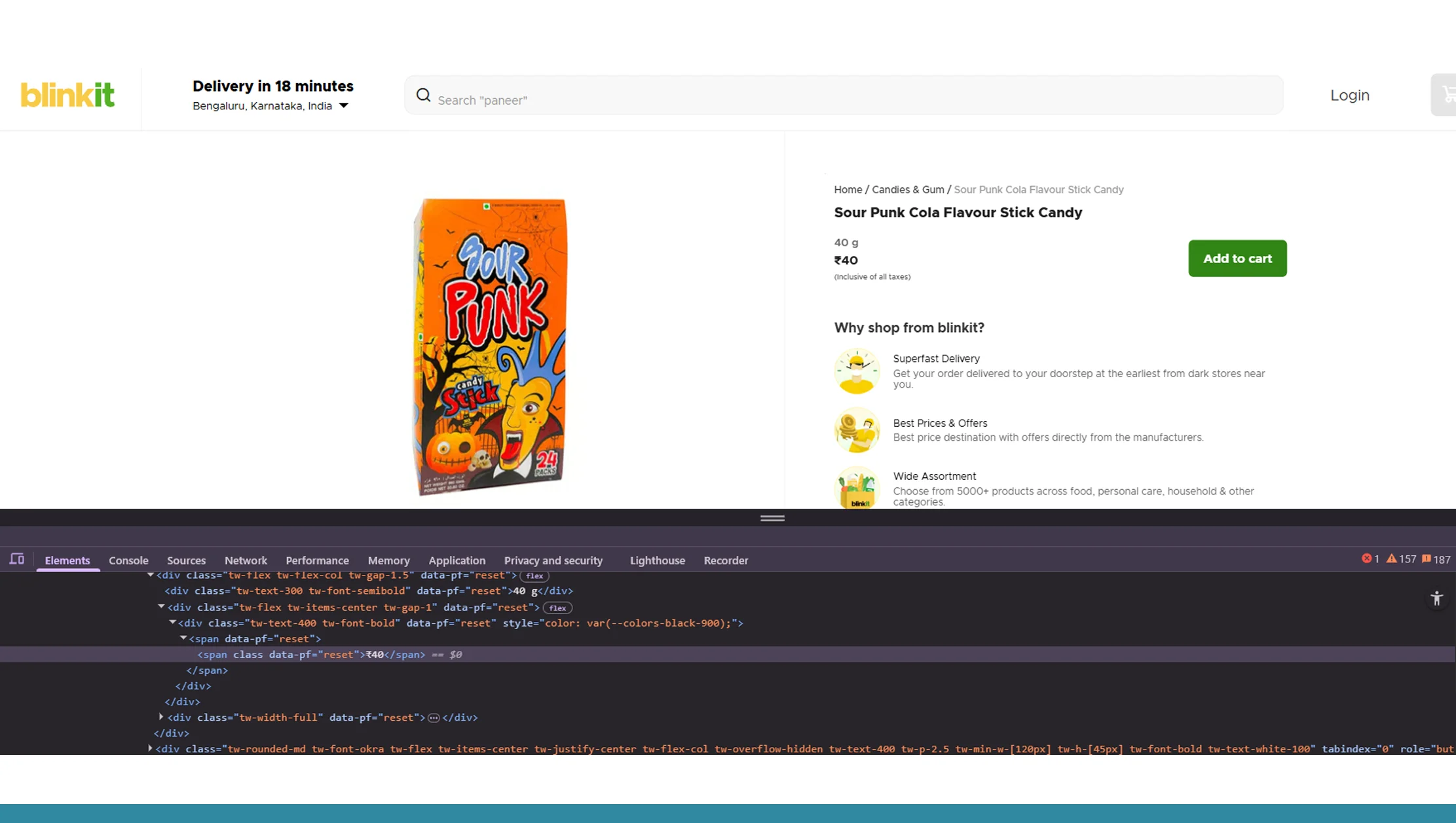Viewport: 1456px width, 823px height.
Task: Collapse the span data-pf reset node
Action: [183, 638]
